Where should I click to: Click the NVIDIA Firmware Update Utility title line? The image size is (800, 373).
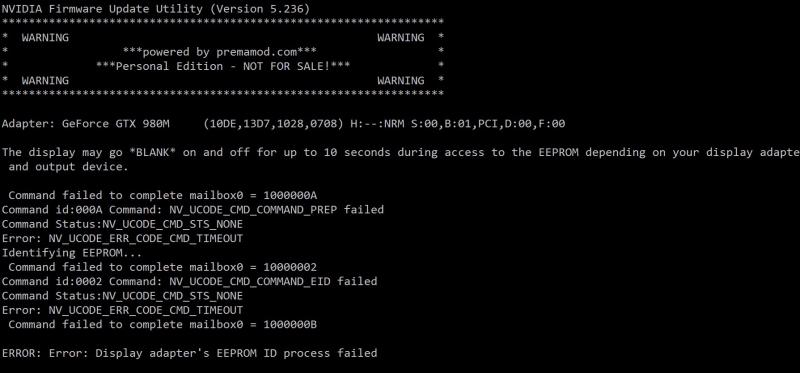[x=156, y=9]
